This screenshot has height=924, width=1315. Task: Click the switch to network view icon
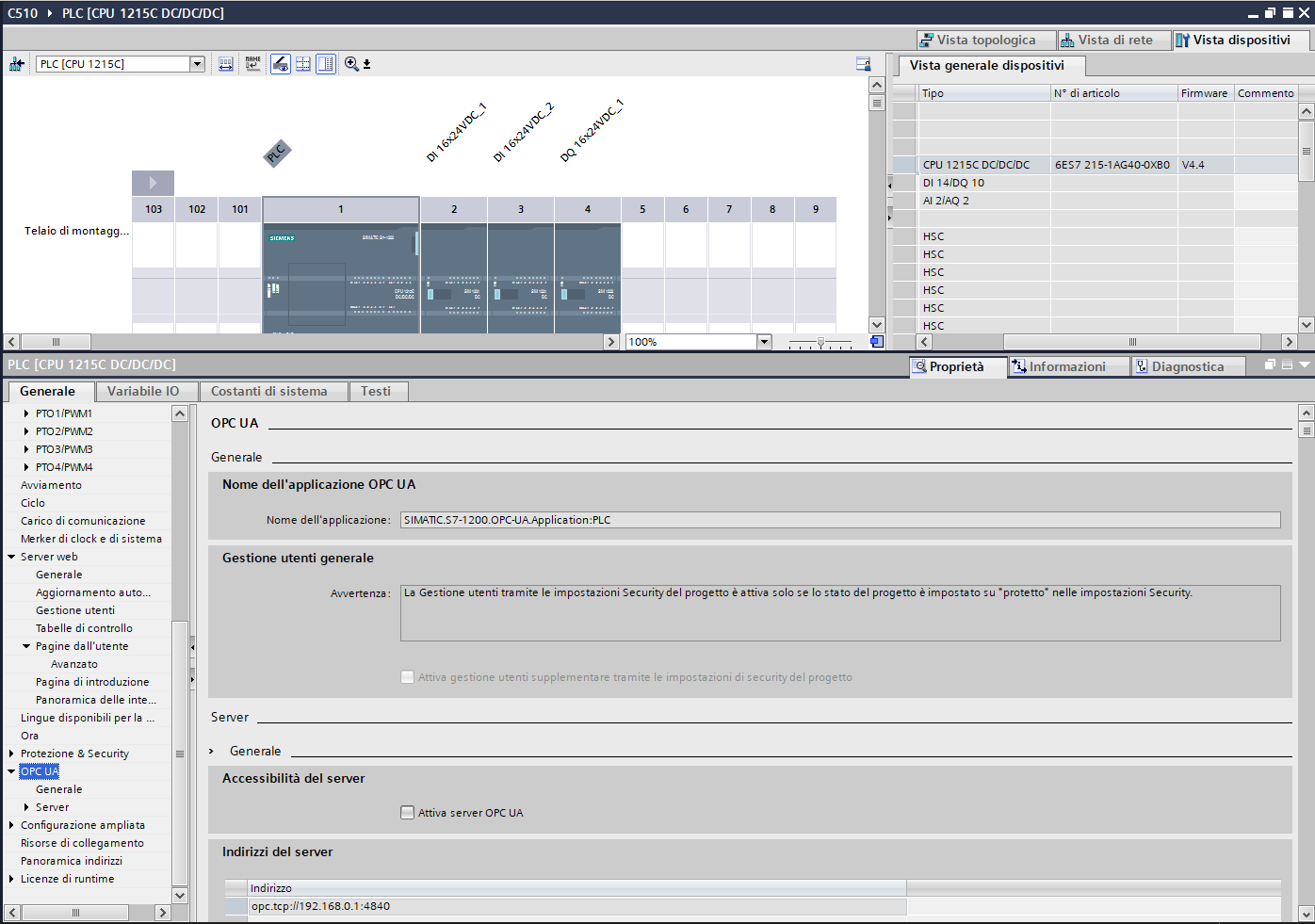click(16, 64)
